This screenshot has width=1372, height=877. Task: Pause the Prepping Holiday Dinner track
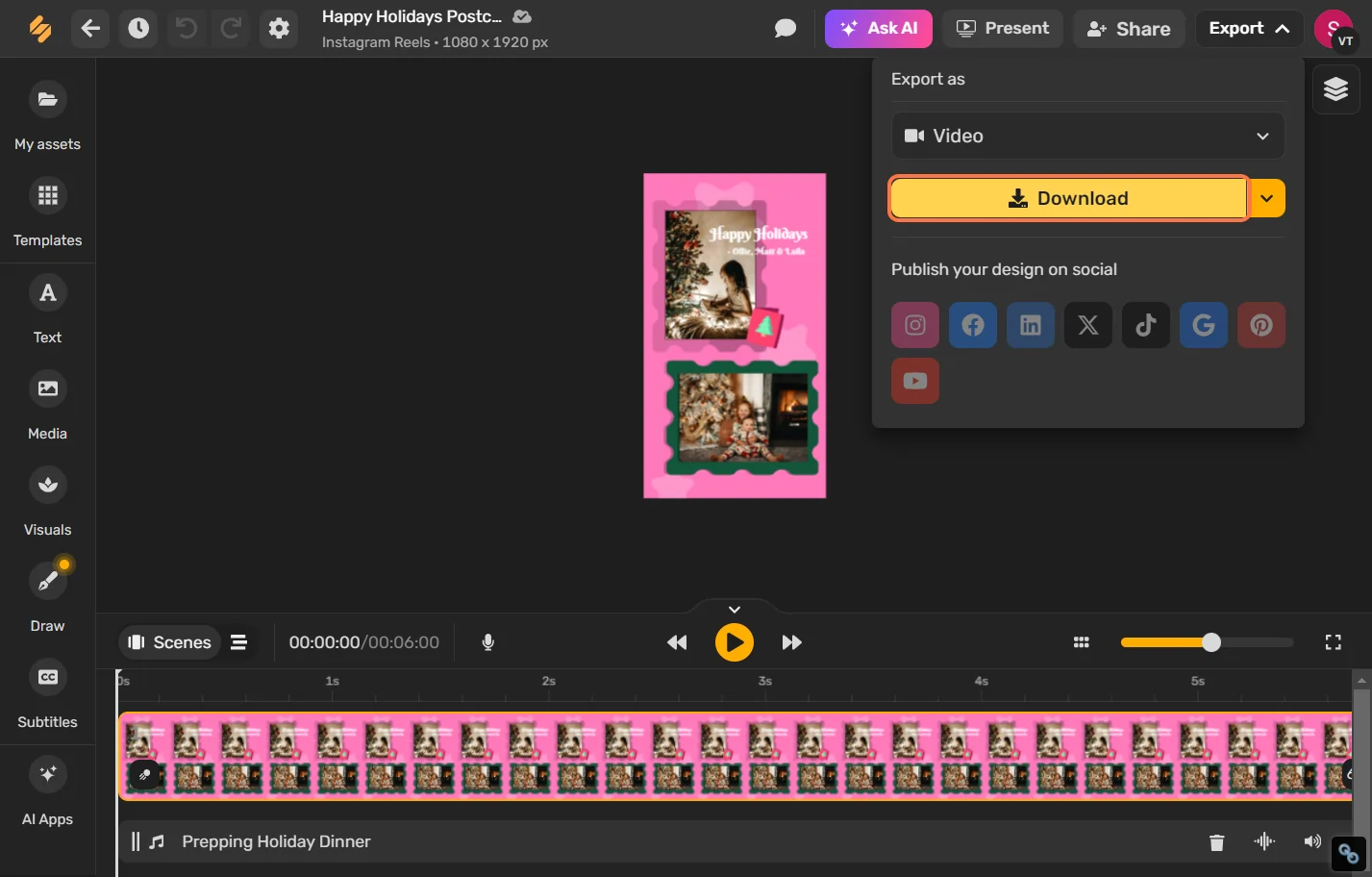[x=135, y=841]
